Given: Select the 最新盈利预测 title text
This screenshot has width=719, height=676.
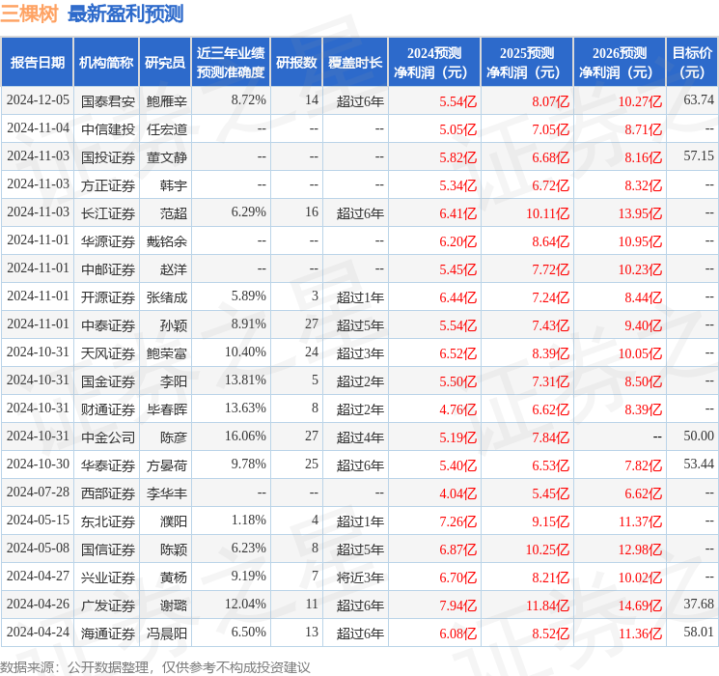Looking at the screenshot, I should (x=126, y=14).
